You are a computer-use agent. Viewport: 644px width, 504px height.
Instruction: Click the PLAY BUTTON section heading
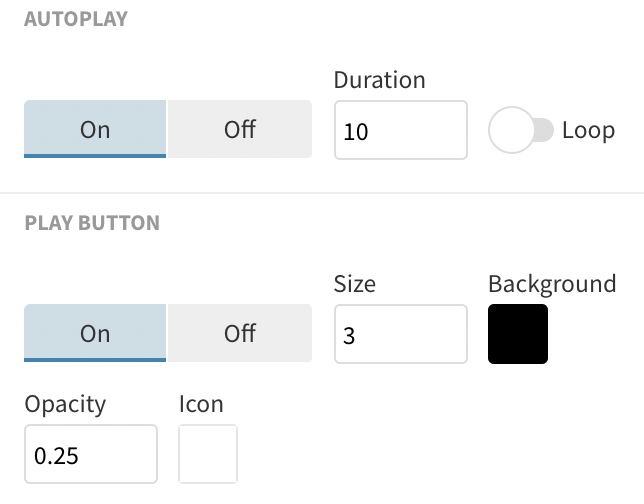tap(92, 223)
